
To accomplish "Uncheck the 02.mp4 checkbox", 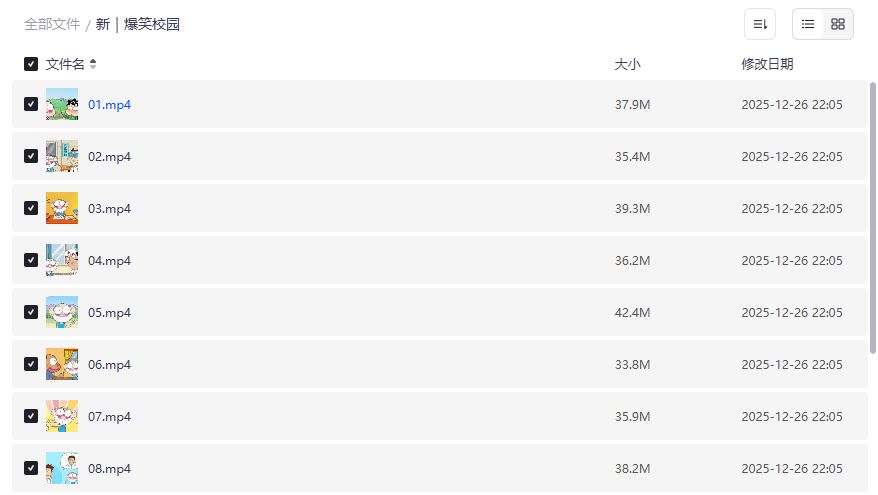I will pyautogui.click(x=31, y=156).
